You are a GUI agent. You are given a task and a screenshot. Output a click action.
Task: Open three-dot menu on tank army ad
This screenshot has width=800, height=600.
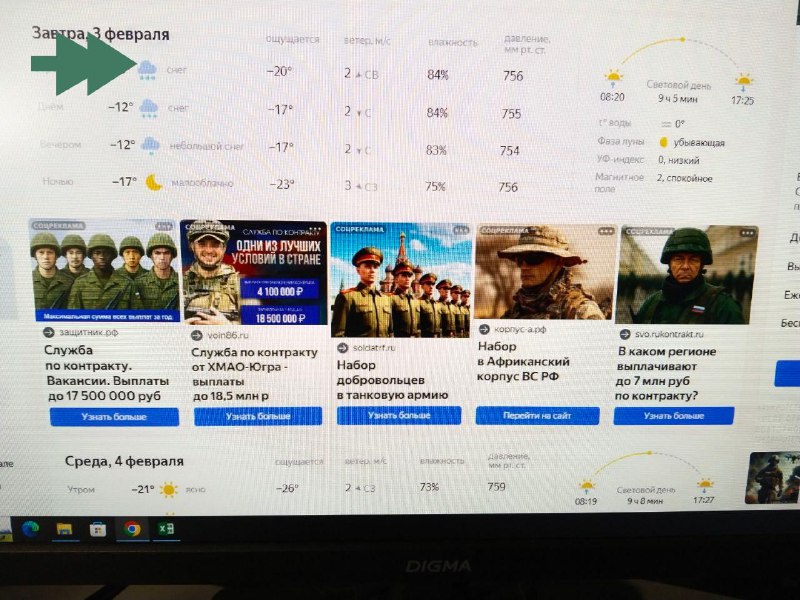(460, 229)
